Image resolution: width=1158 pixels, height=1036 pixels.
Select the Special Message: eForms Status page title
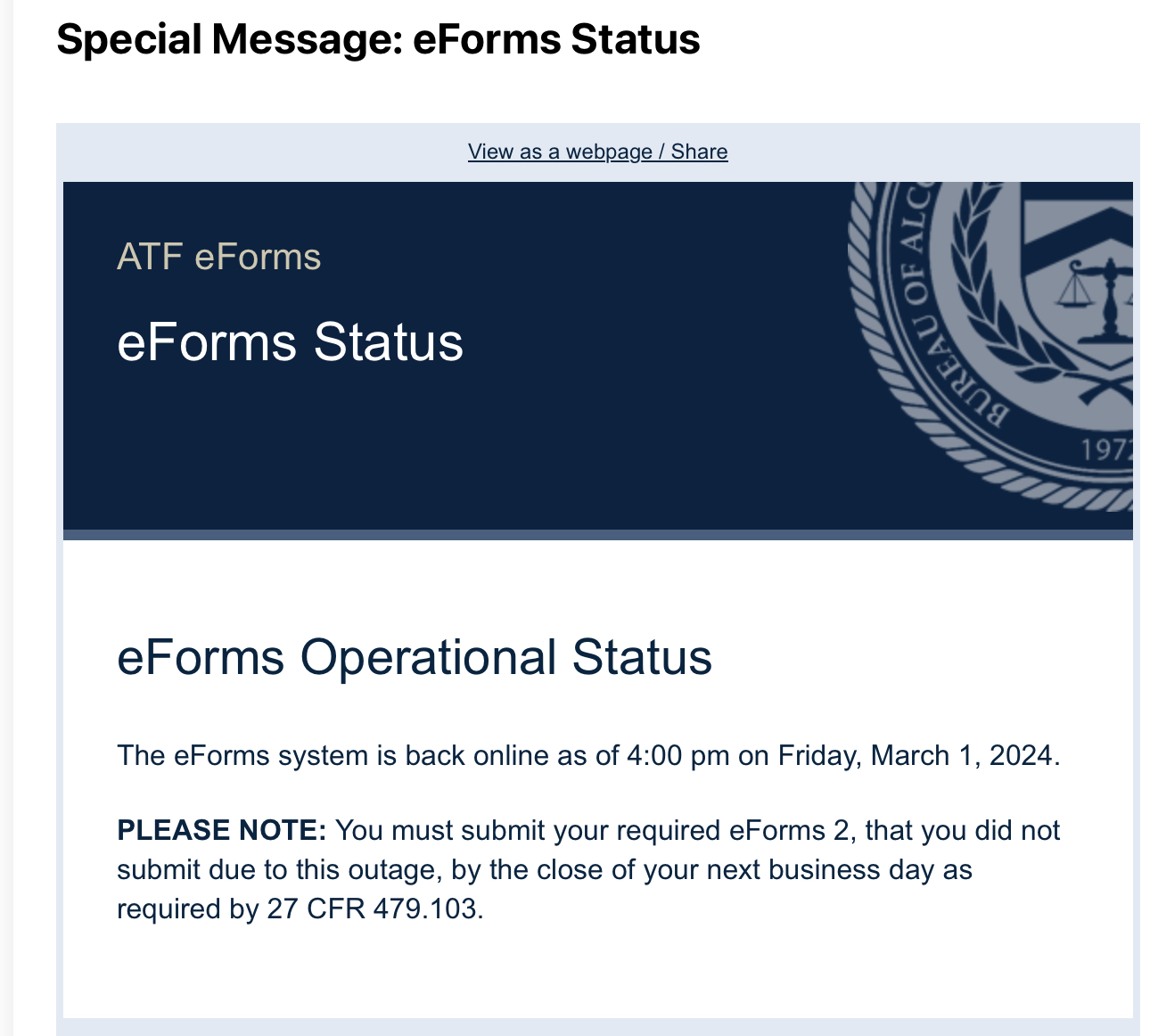(378, 40)
